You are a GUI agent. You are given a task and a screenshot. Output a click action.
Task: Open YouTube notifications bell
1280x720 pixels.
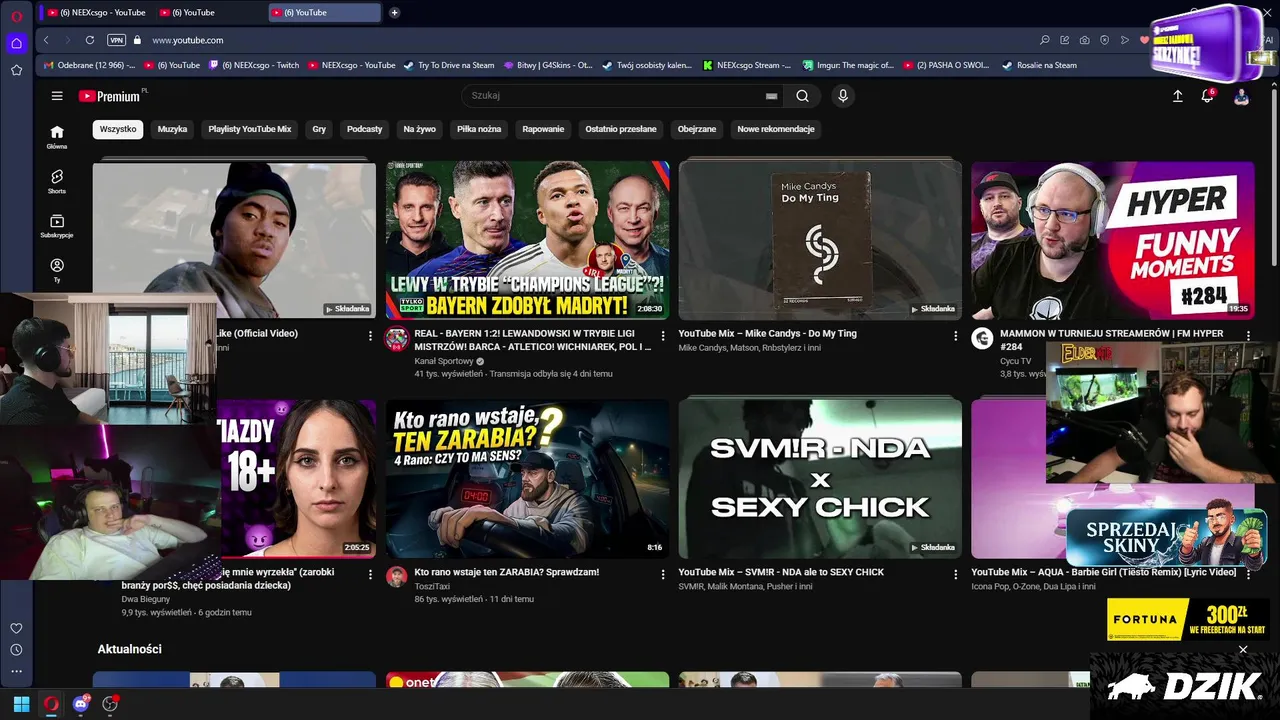[x=1207, y=96]
